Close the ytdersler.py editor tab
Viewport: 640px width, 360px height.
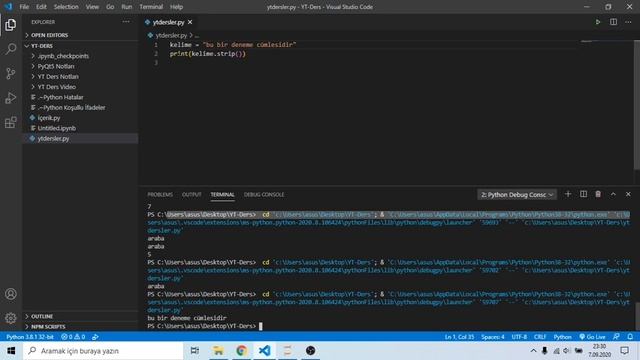tap(190, 22)
